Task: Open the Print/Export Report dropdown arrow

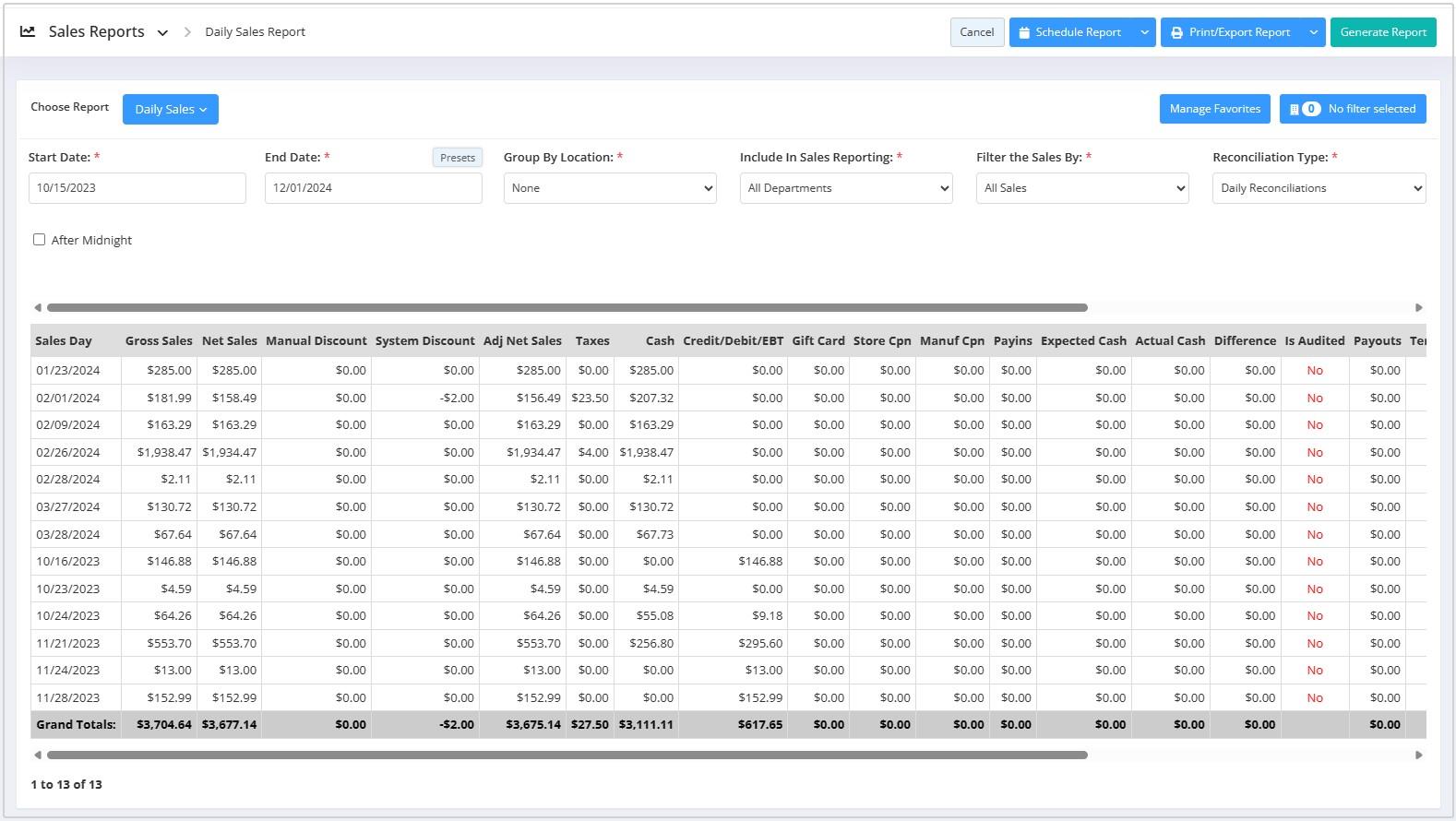Action: tap(1314, 32)
